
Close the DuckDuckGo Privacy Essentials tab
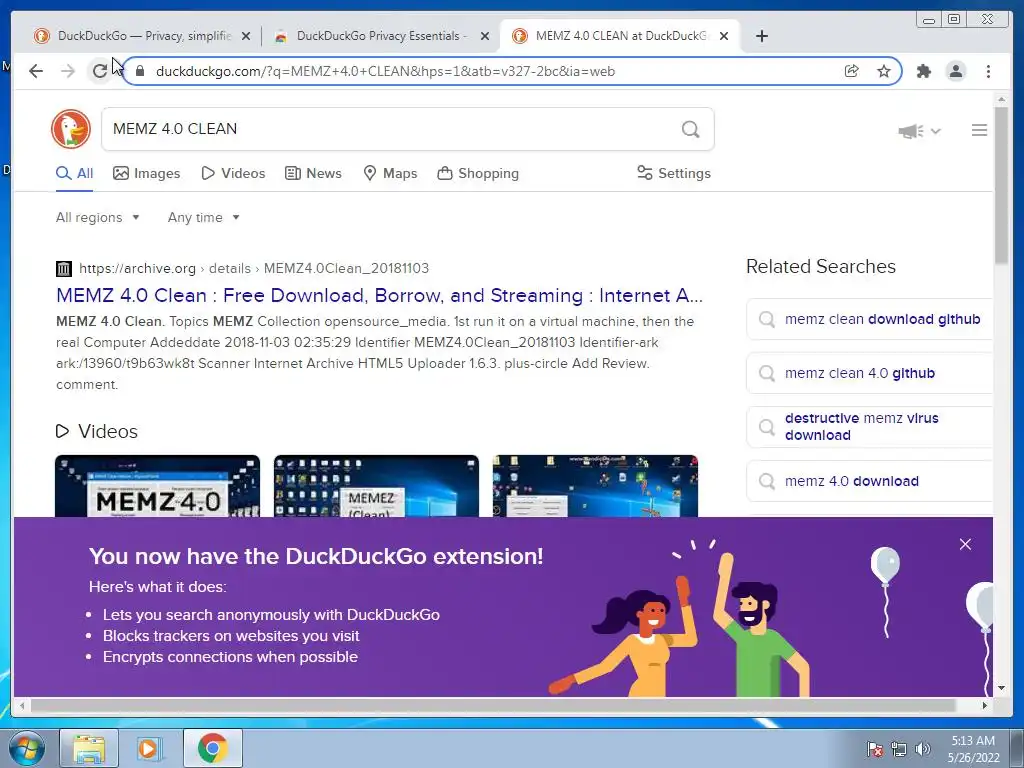tap(485, 36)
